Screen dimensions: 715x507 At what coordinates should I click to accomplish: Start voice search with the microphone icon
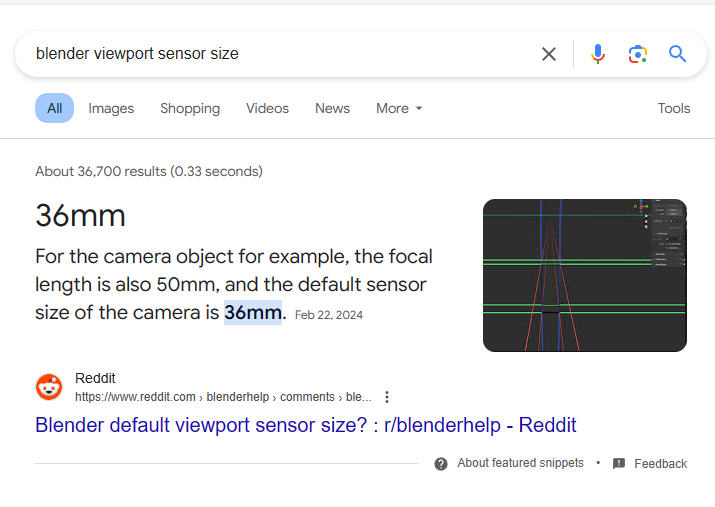(598, 54)
